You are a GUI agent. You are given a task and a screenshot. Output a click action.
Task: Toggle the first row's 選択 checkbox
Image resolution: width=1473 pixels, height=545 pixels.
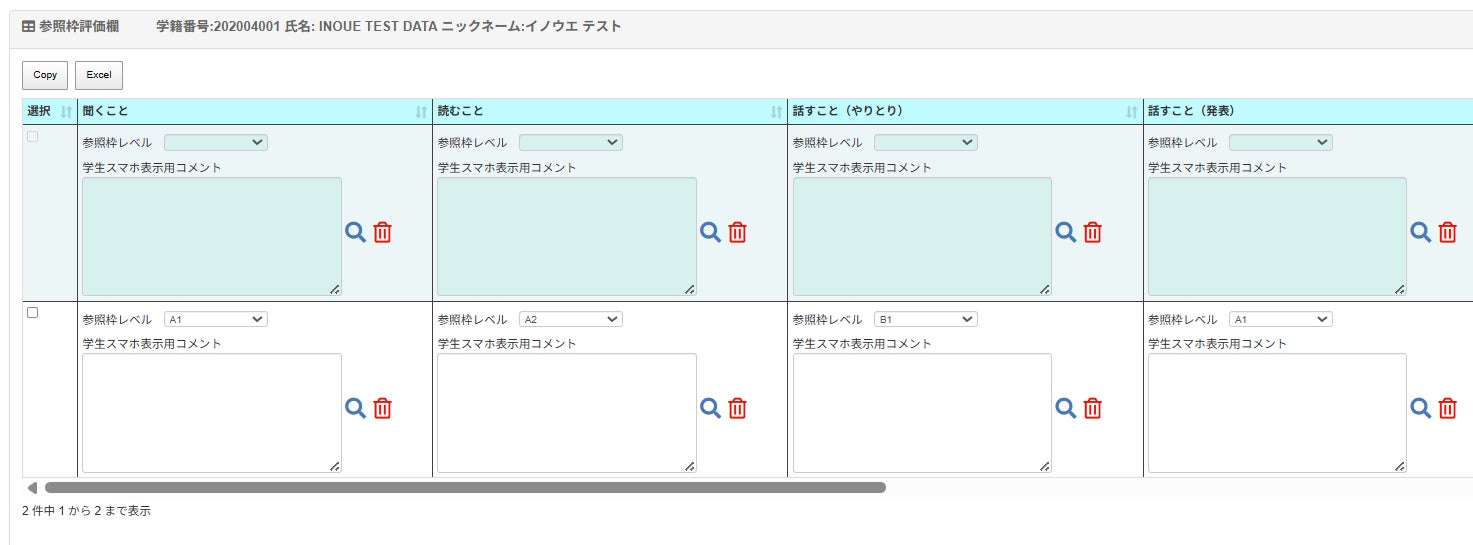(32, 137)
